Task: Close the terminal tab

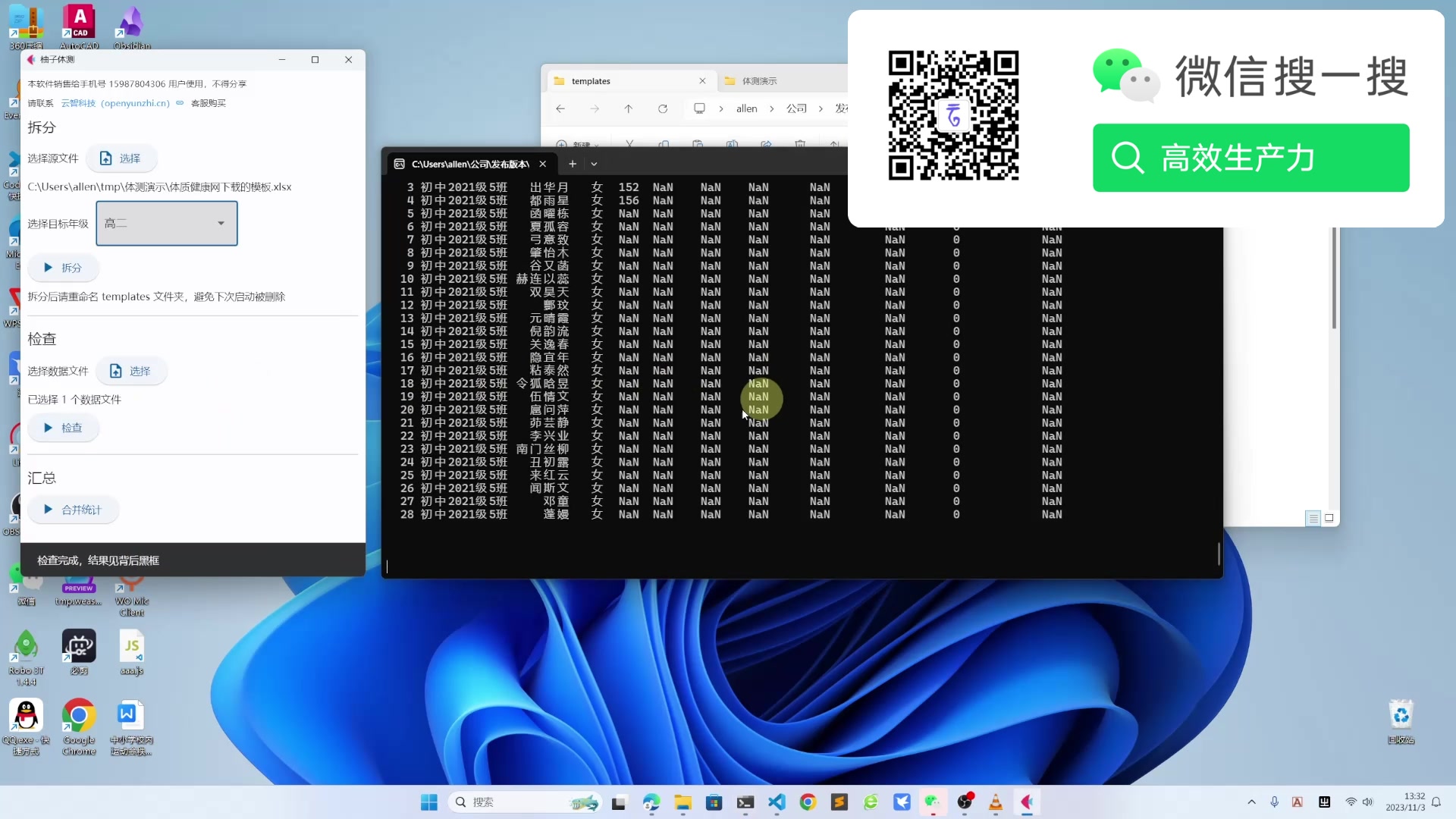Action: (x=543, y=164)
